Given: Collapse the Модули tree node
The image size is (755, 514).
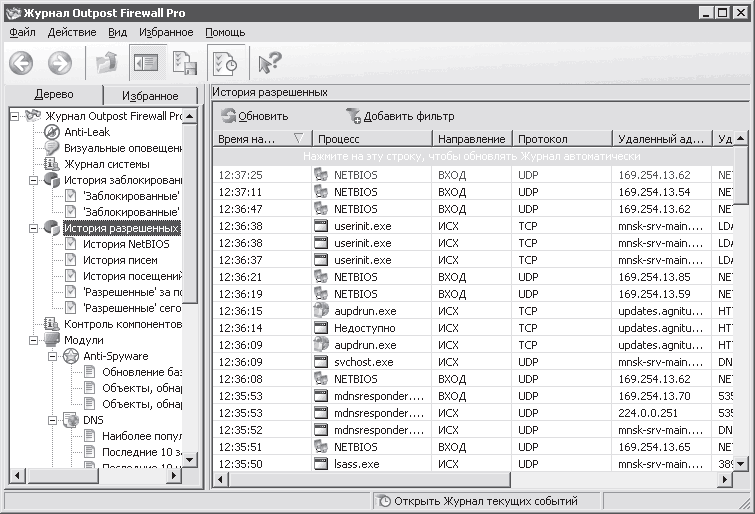Looking at the screenshot, I should 33,340.
